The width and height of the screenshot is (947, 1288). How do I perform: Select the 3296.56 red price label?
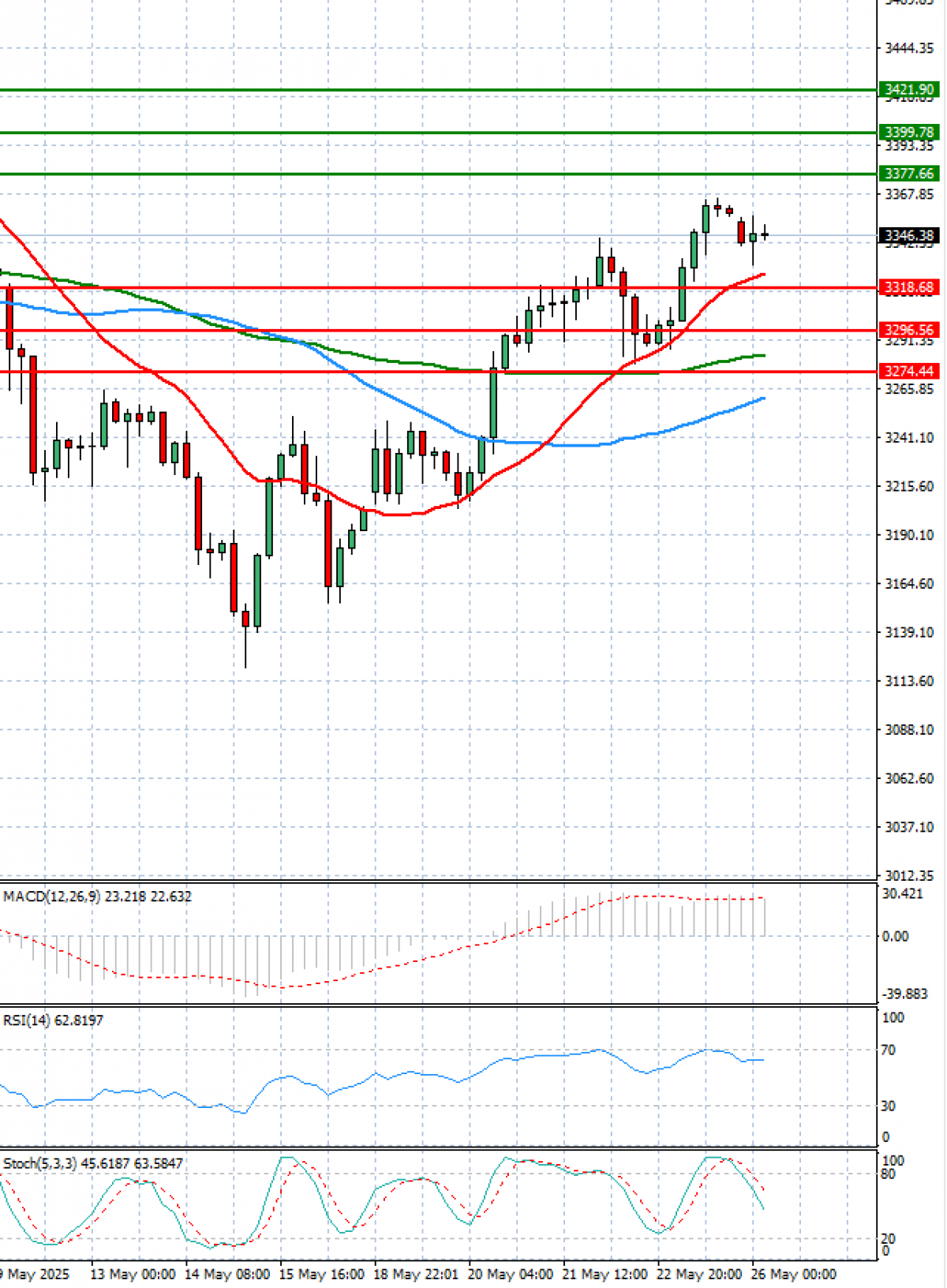coord(909,331)
